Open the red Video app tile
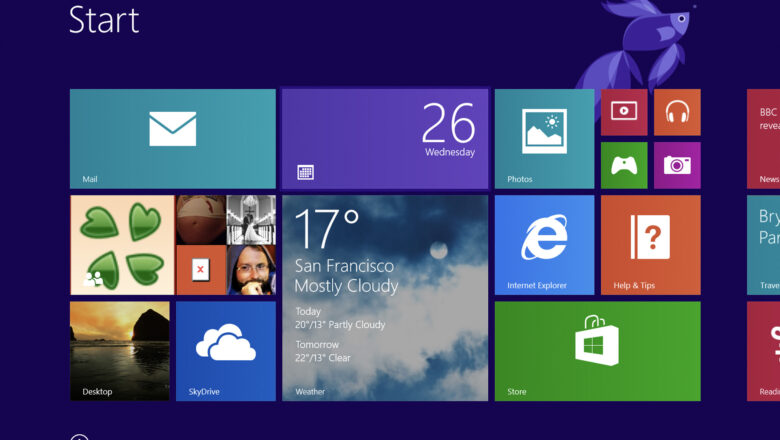 624,112
